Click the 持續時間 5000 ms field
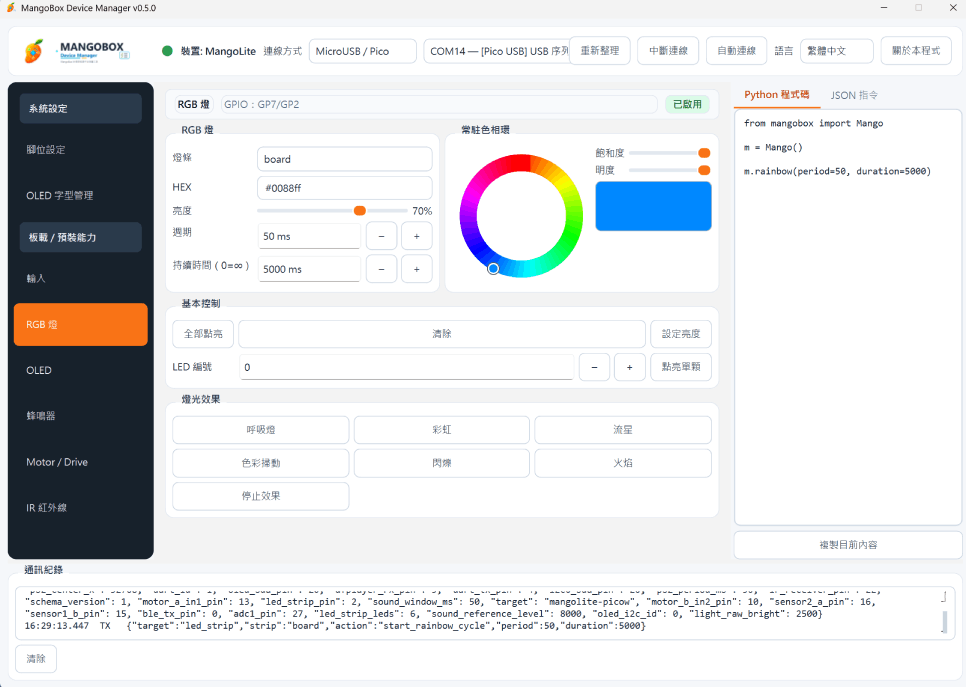966x687 pixels. (309, 269)
